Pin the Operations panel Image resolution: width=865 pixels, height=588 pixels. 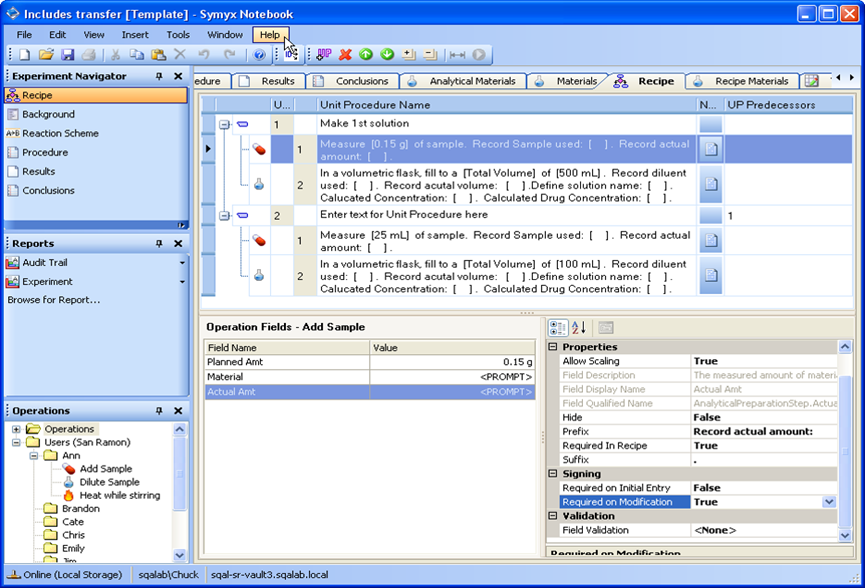[x=159, y=410]
